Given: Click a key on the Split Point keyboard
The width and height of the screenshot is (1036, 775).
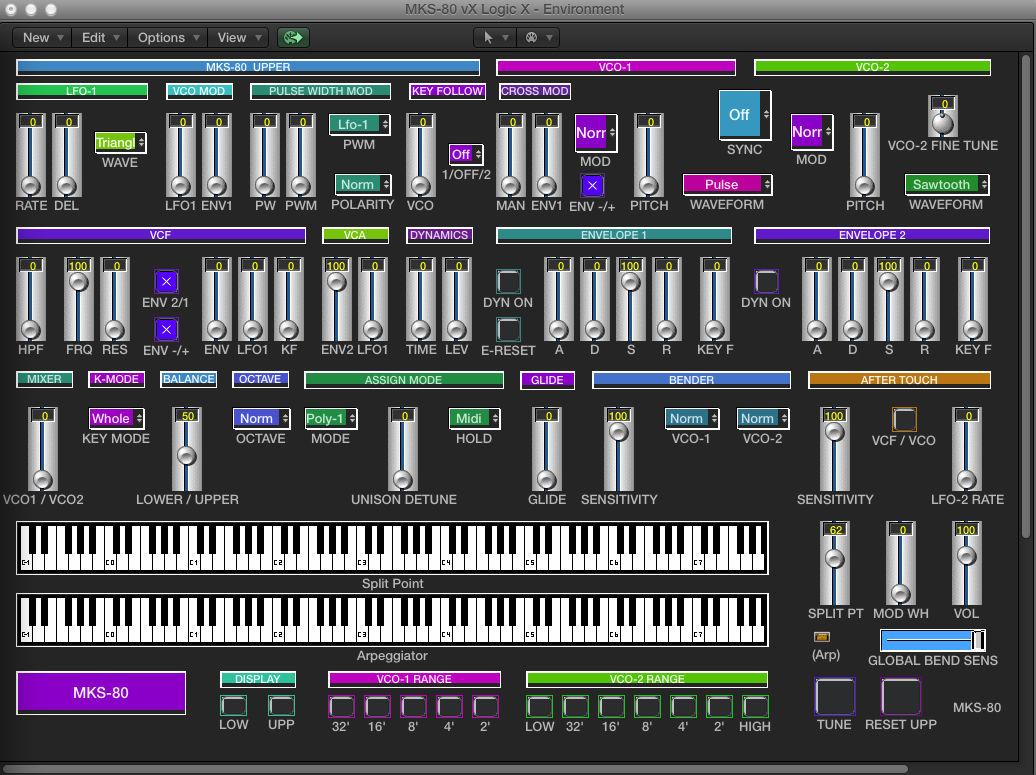Looking at the screenshot, I should coord(390,560).
